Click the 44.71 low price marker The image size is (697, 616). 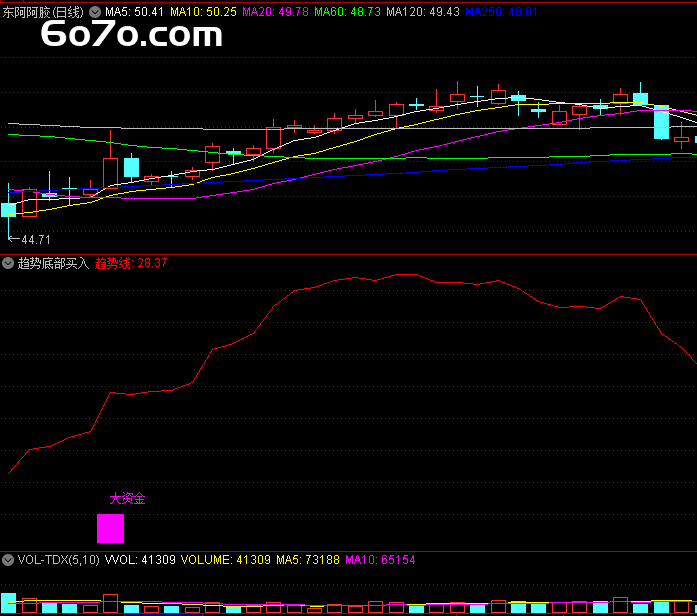[29, 240]
